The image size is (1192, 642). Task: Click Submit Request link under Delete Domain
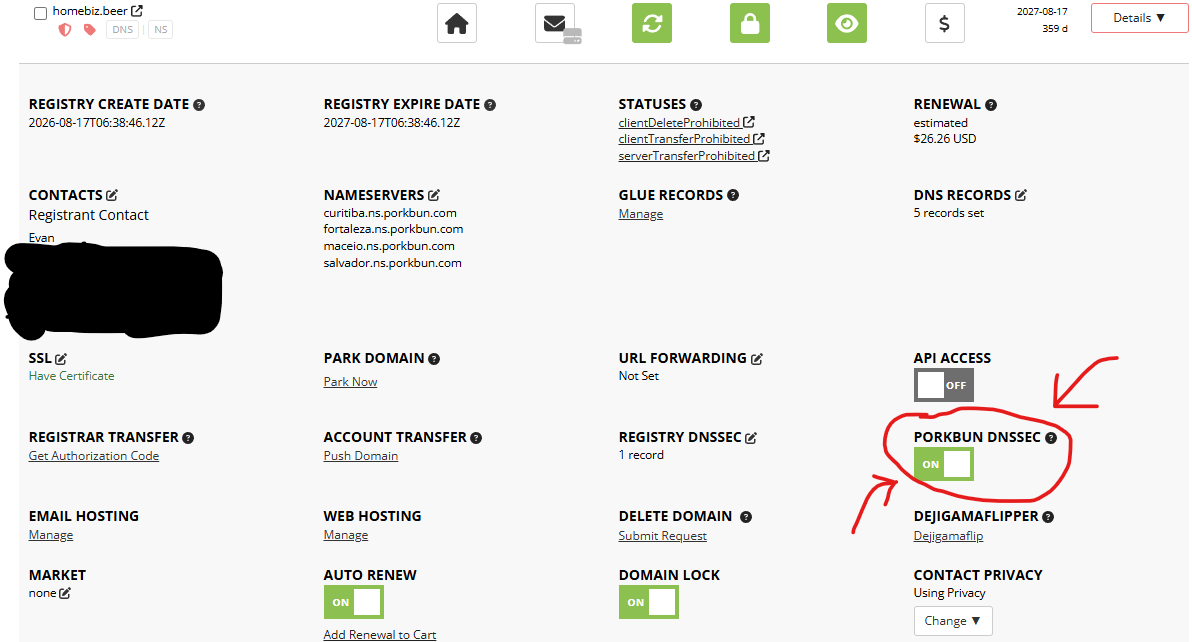tap(663, 536)
